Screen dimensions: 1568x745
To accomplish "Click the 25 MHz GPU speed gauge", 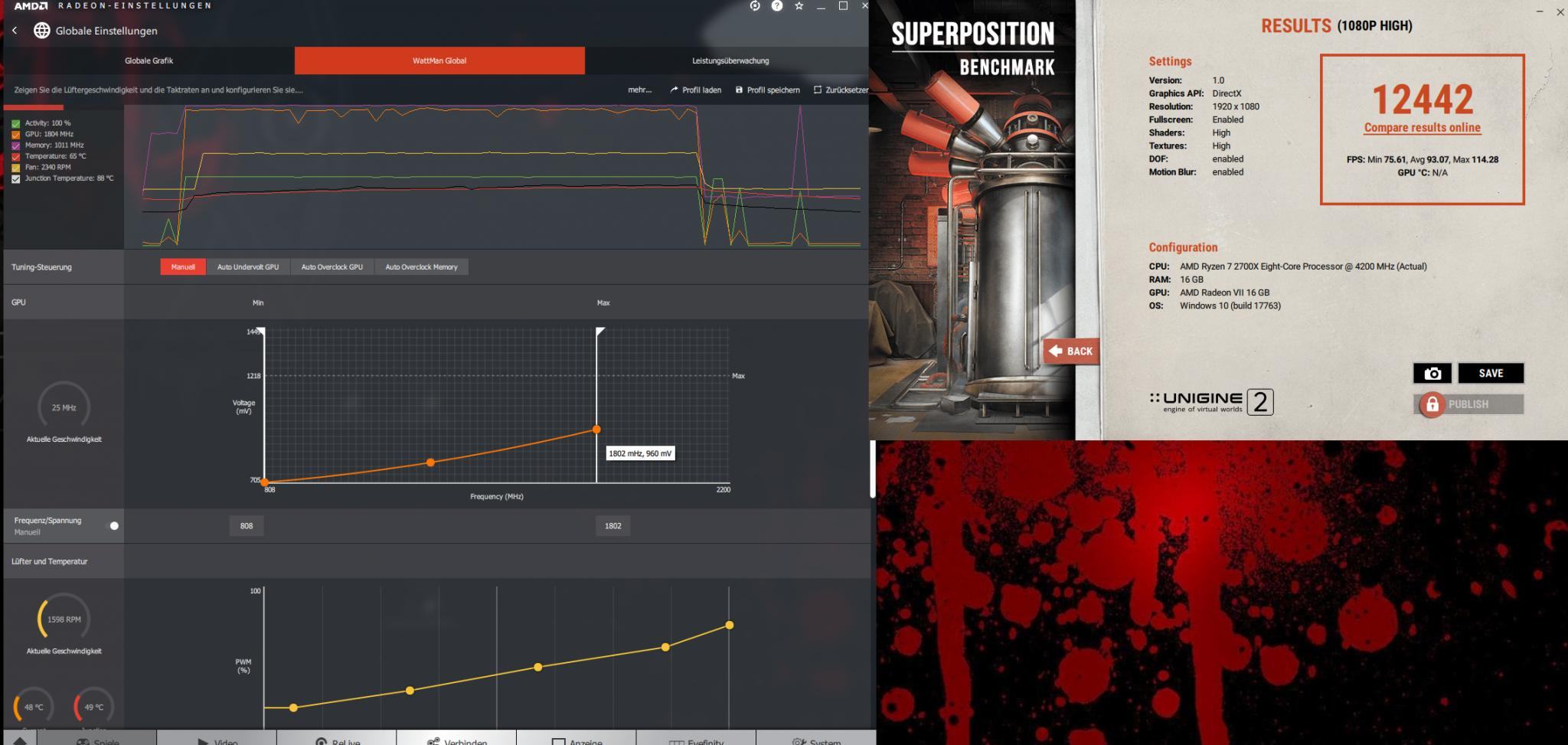I will [x=64, y=407].
